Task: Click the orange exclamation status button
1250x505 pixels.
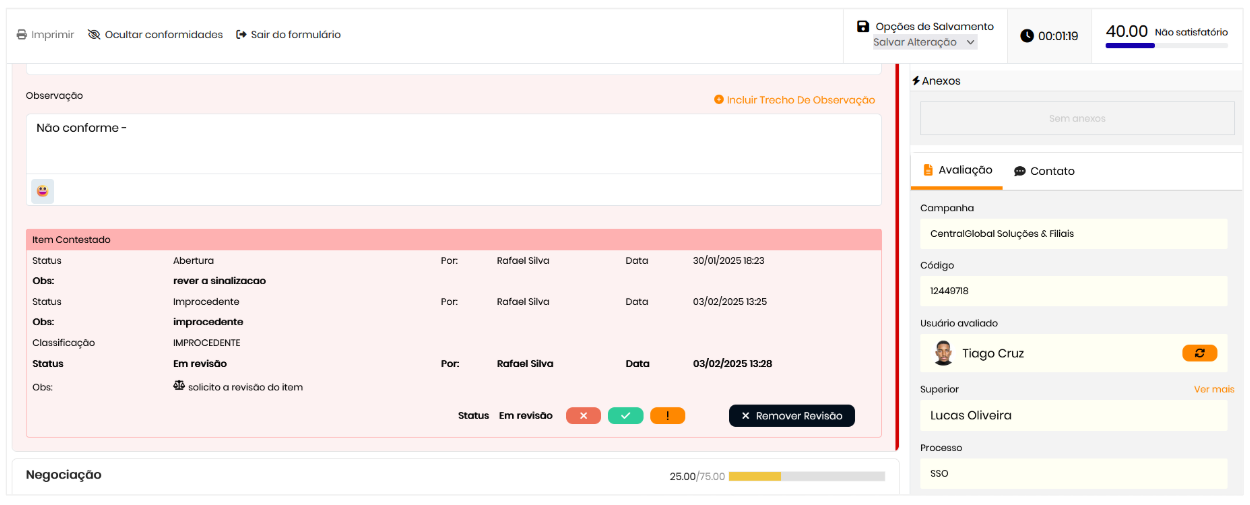Action: click(667, 416)
